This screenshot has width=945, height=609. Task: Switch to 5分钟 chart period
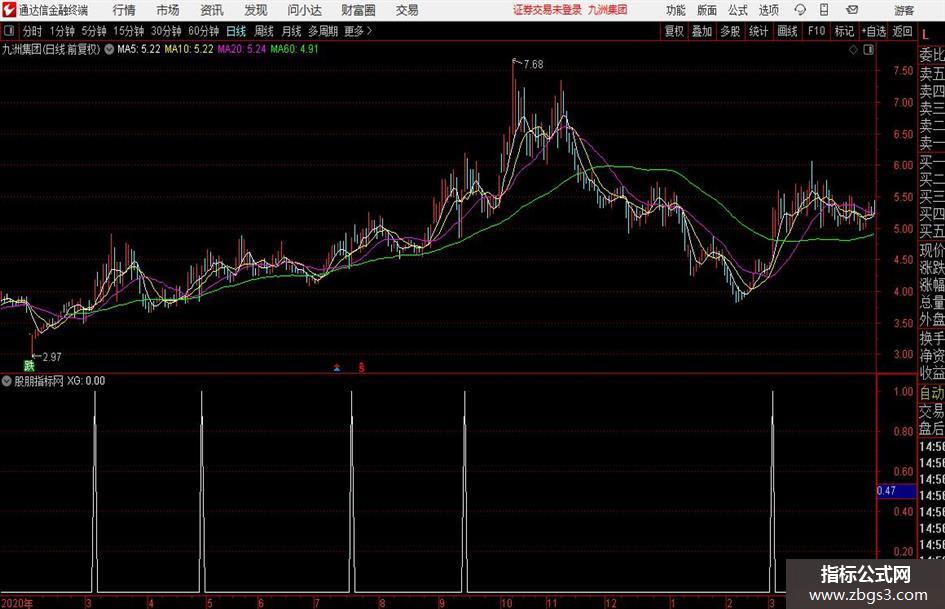tap(94, 31)
